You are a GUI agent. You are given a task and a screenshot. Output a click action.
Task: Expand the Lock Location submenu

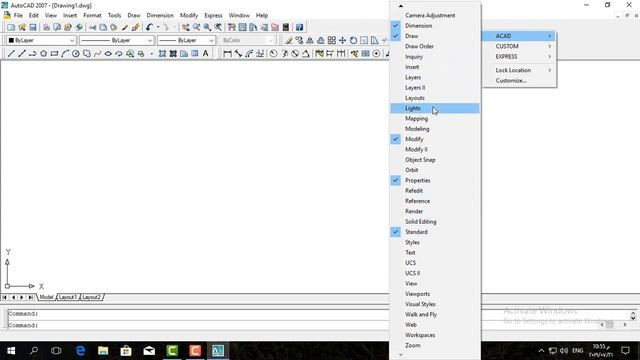[519, 70]
